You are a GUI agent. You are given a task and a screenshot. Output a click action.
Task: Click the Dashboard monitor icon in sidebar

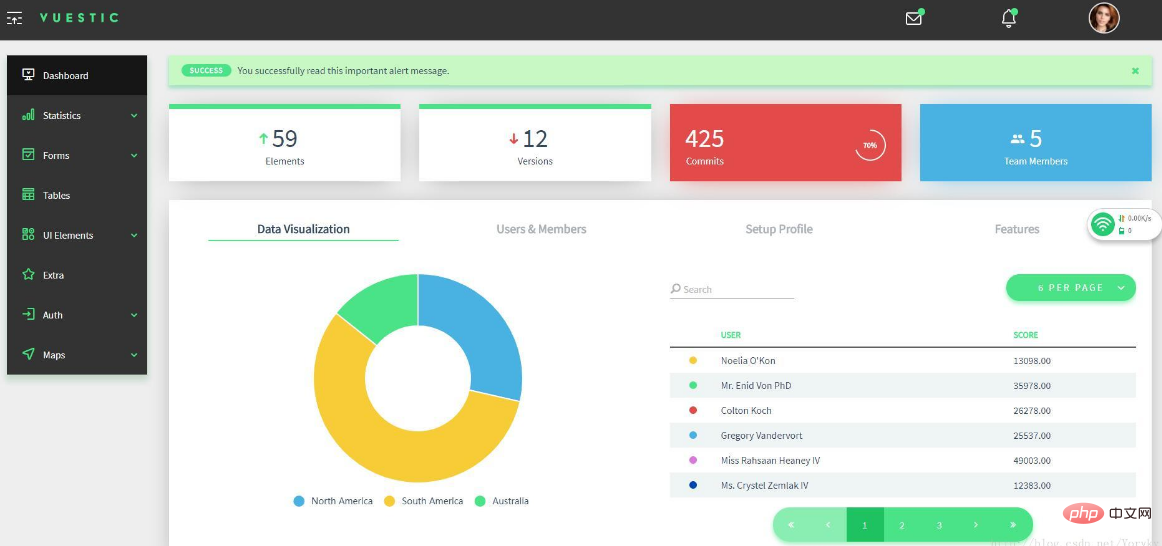coord(28,75)
